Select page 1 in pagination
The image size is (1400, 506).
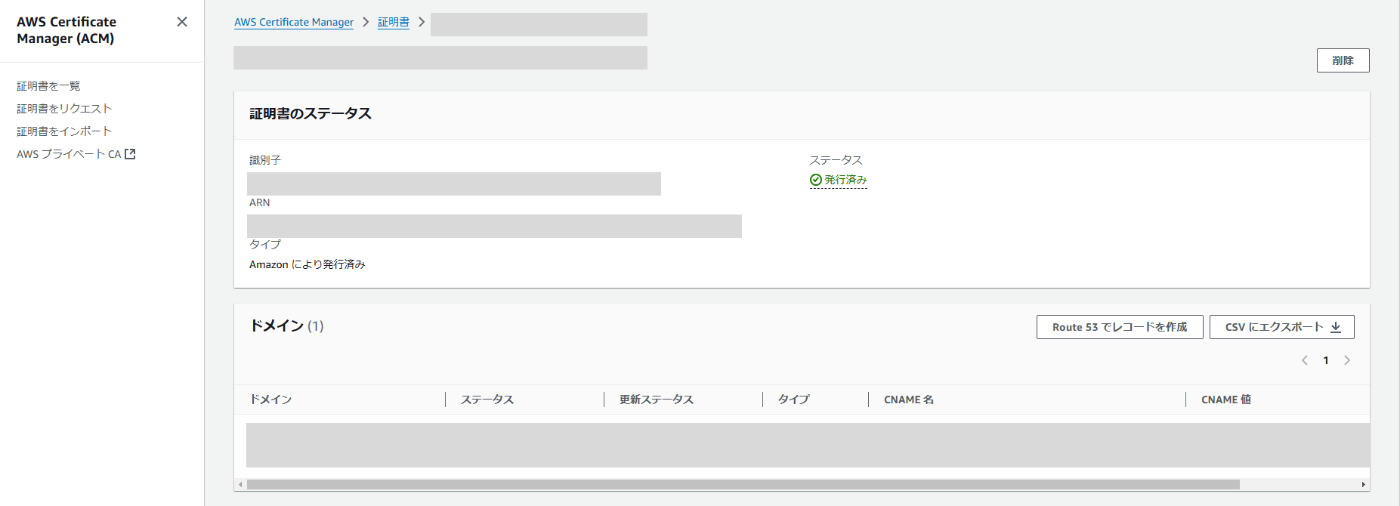1326,360
